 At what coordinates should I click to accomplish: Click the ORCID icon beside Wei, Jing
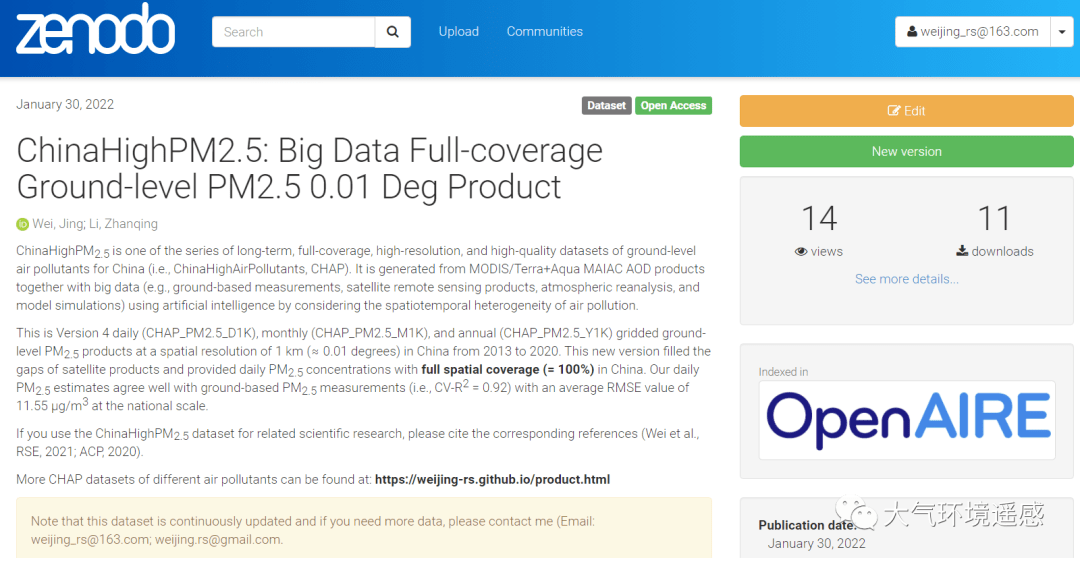23,224
